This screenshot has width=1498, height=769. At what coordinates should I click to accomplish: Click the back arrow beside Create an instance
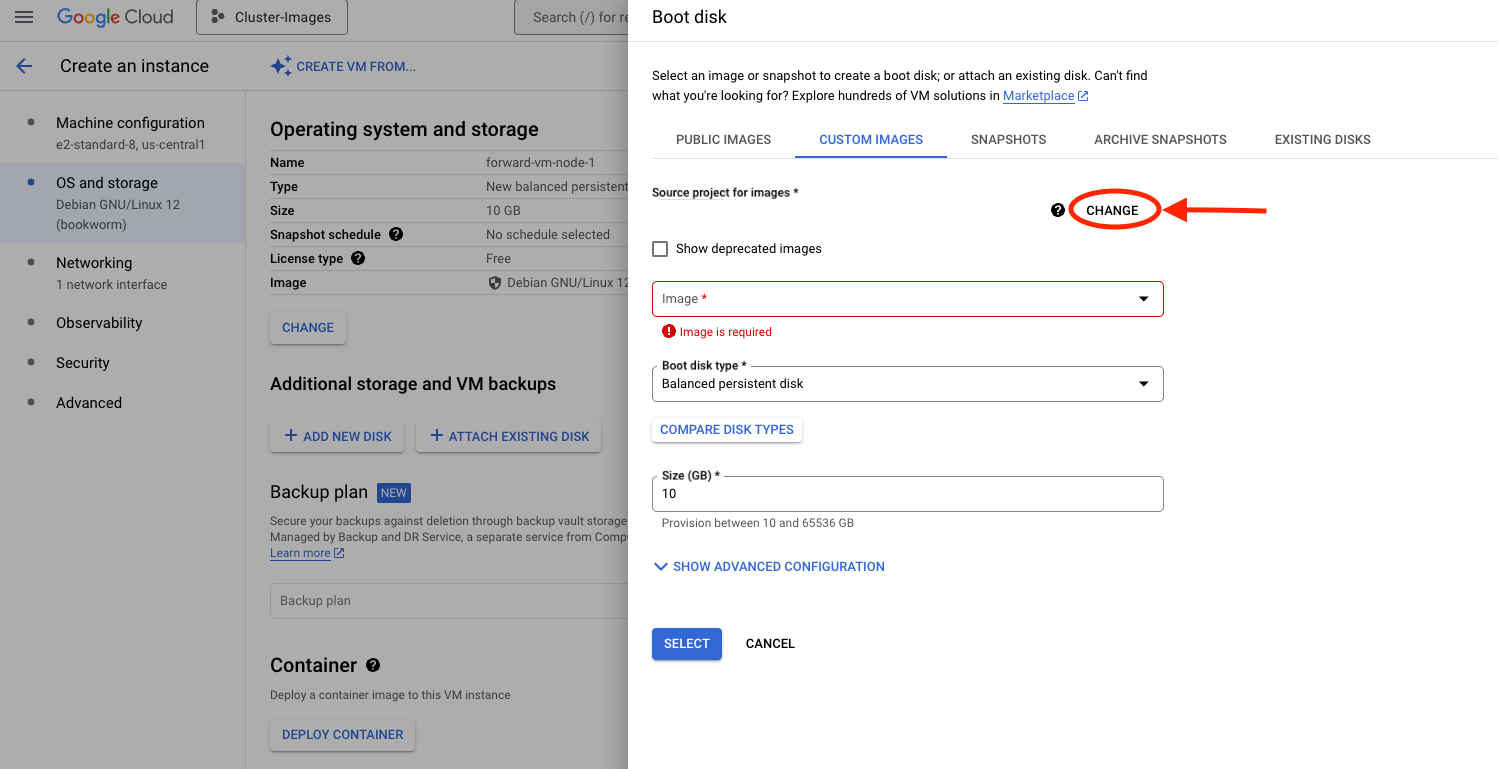(x=24, y=66)
